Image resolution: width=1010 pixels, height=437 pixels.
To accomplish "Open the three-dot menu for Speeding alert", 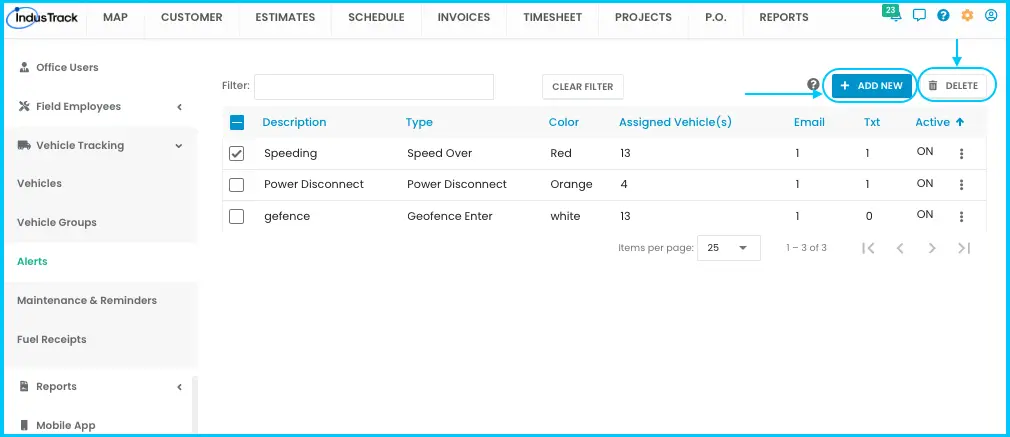I will point(961,153).
